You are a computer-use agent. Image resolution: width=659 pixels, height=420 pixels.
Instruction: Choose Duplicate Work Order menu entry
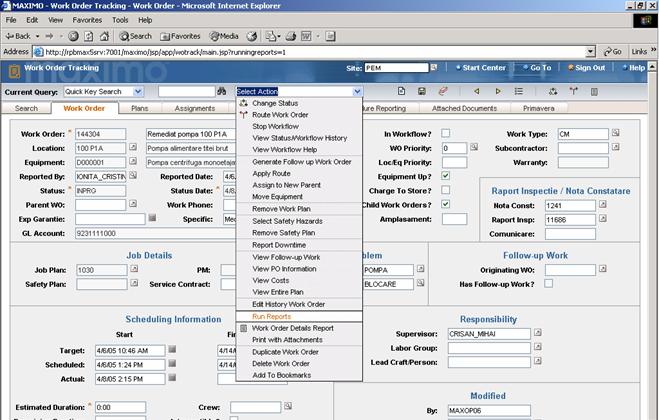285,352
